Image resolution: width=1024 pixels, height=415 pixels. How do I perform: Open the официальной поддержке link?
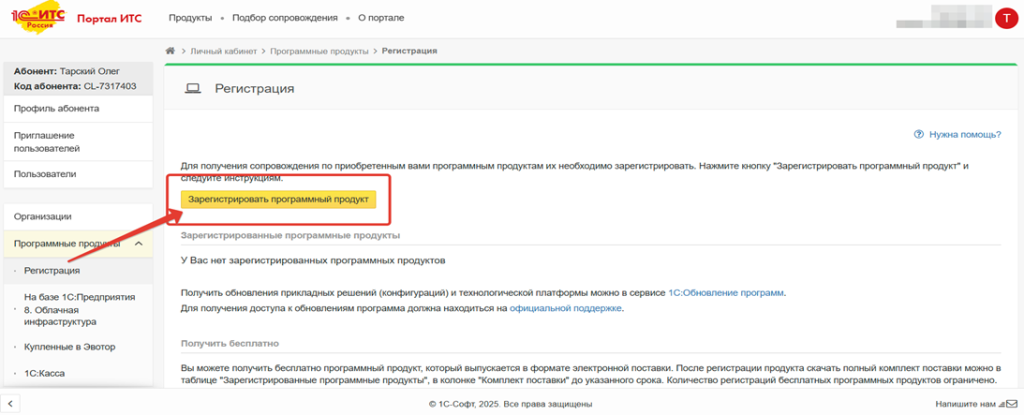pos(566,308)
